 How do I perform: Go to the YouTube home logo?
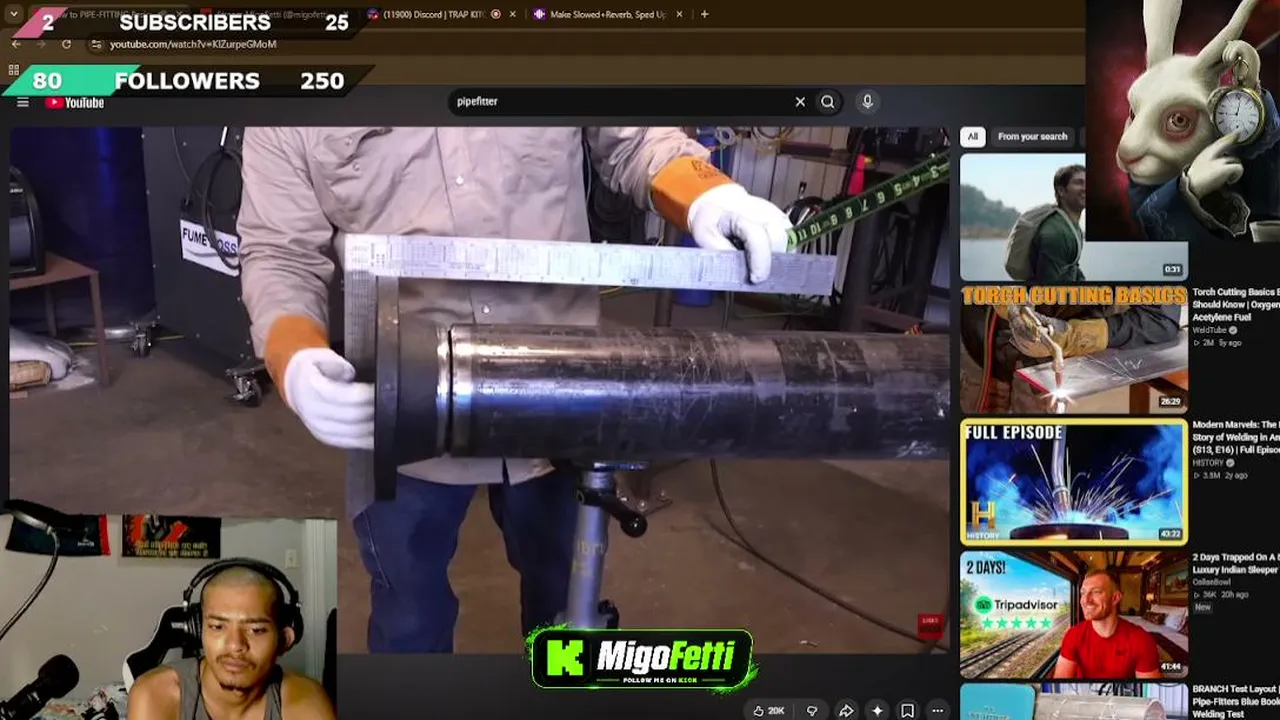click(75, 102)
